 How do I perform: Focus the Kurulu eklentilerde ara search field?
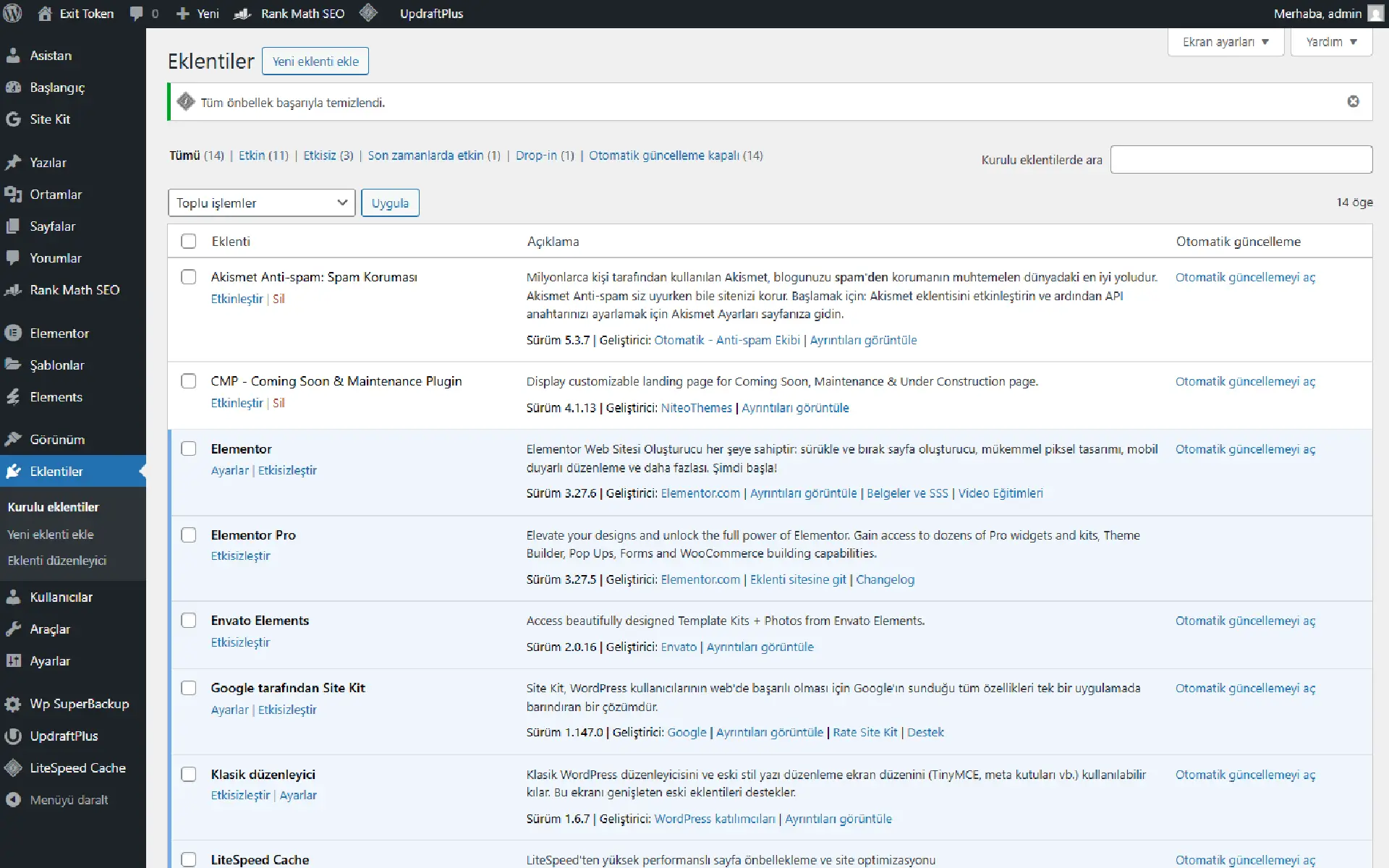[x=1241, y=159]
